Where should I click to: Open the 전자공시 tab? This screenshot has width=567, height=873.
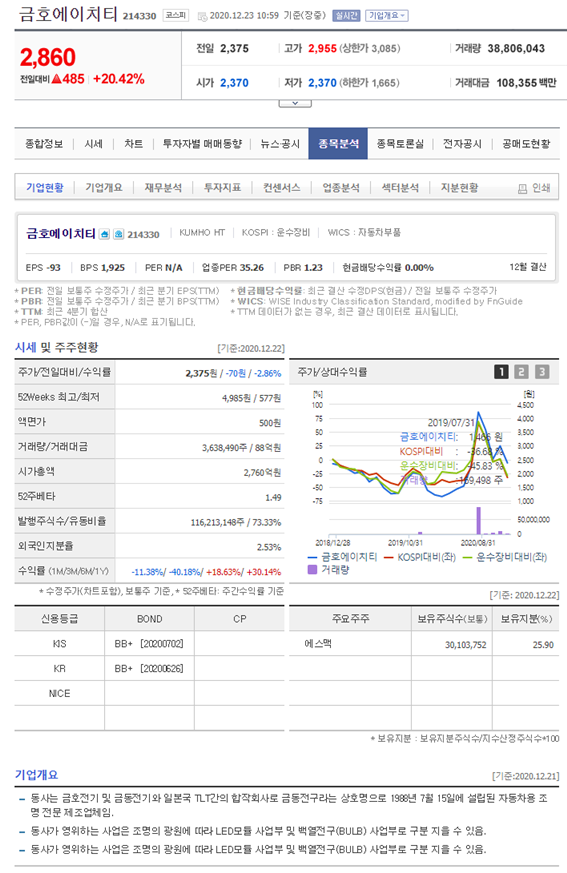(x=462, y=144)
